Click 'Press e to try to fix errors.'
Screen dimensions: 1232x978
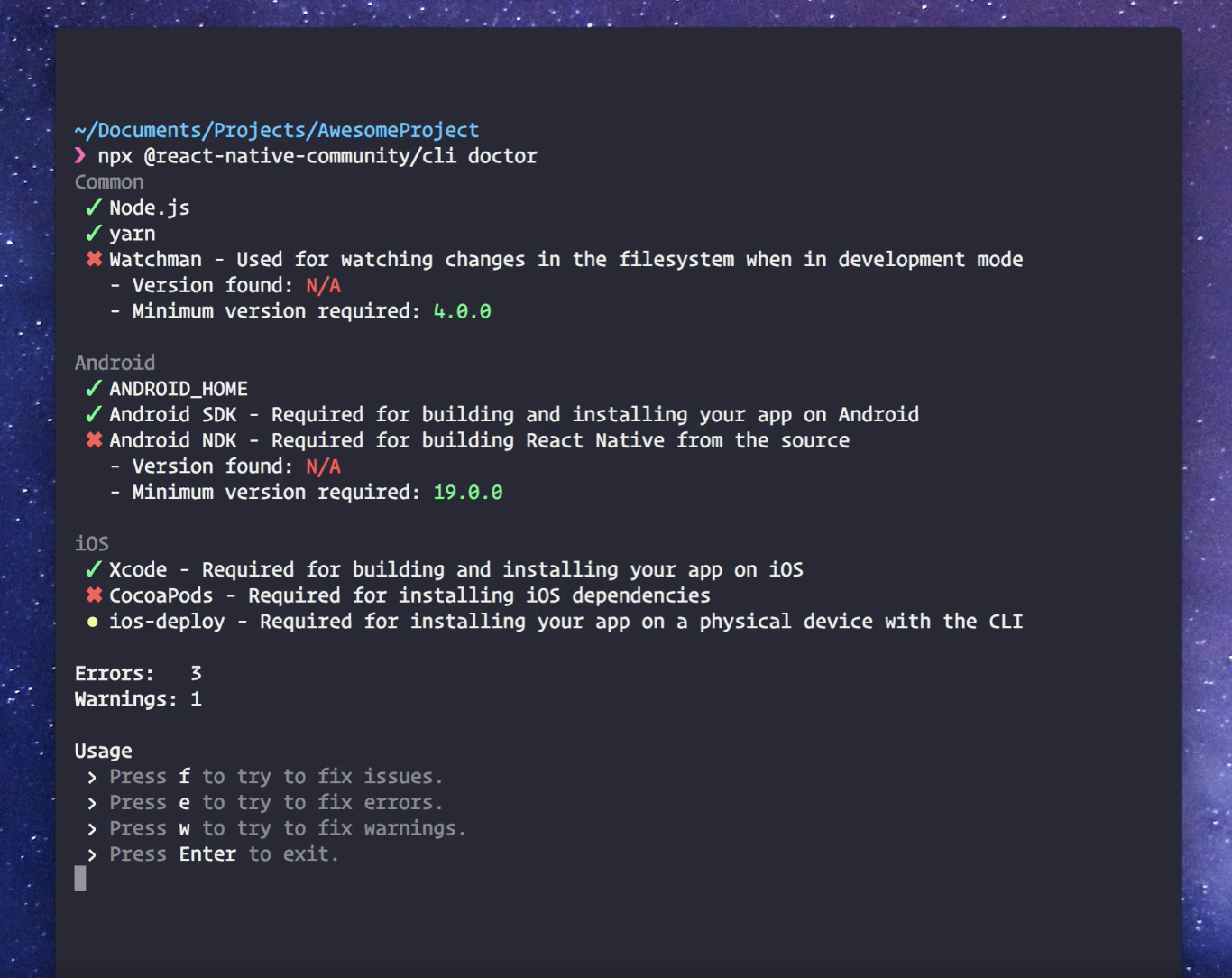pos(276,803)
